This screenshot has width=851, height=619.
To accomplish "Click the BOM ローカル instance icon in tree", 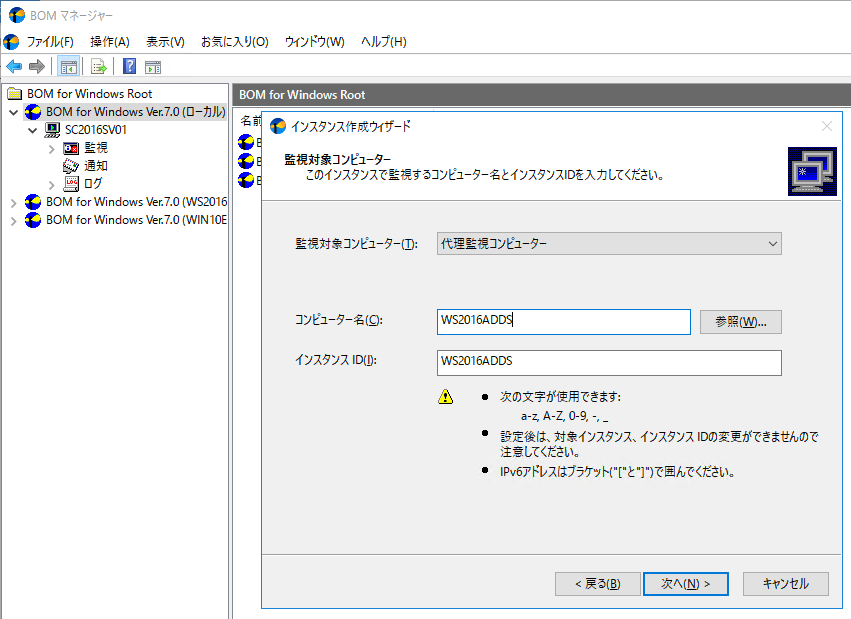I will tap(33, 112).
